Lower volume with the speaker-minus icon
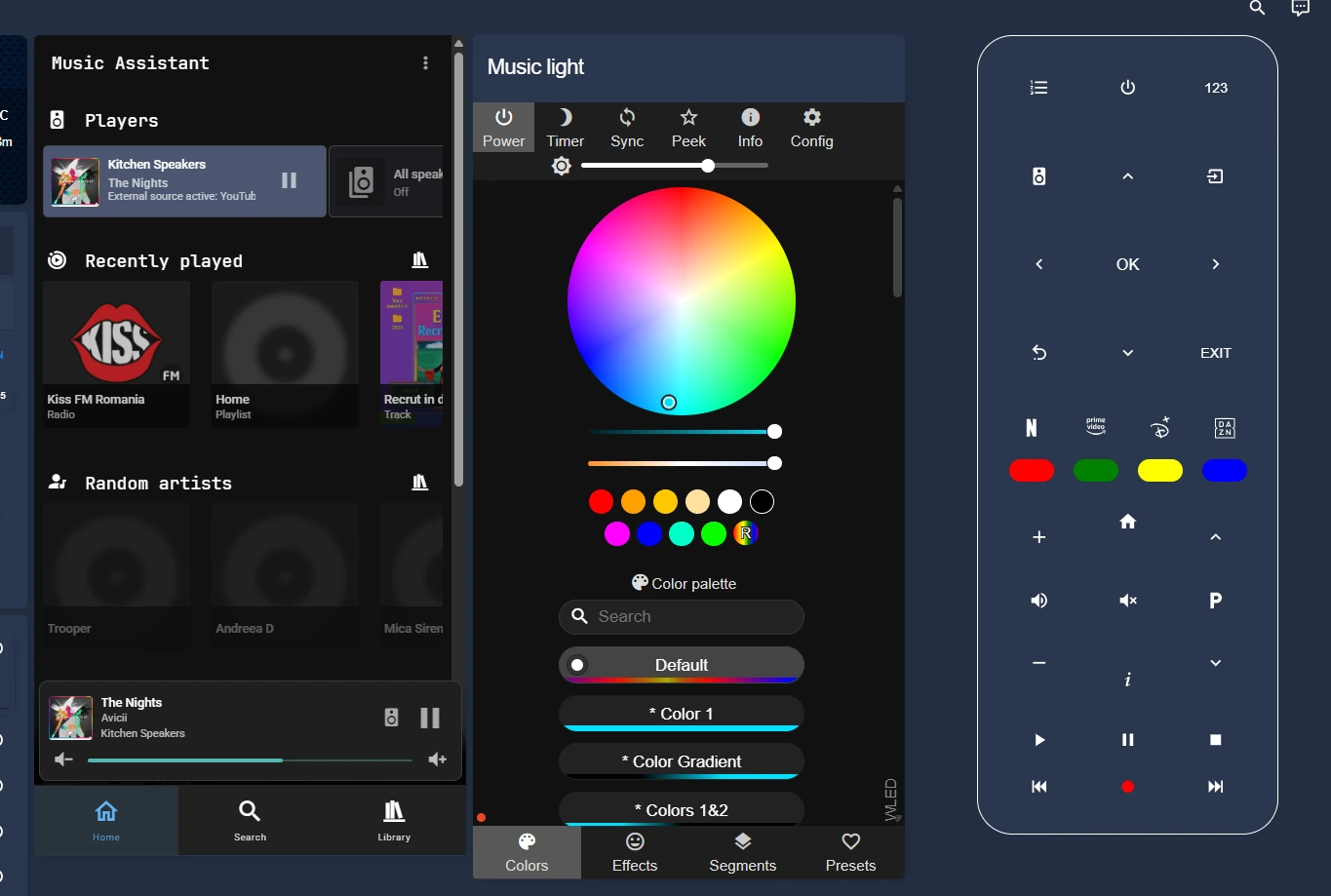Viewport: 1331px width, 896px height. click(x=63, y=760)
